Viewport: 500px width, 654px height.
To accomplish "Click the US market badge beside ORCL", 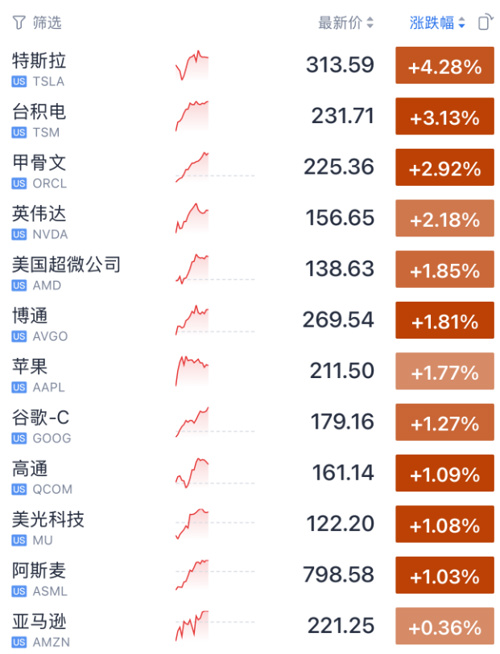I will 19,184.
